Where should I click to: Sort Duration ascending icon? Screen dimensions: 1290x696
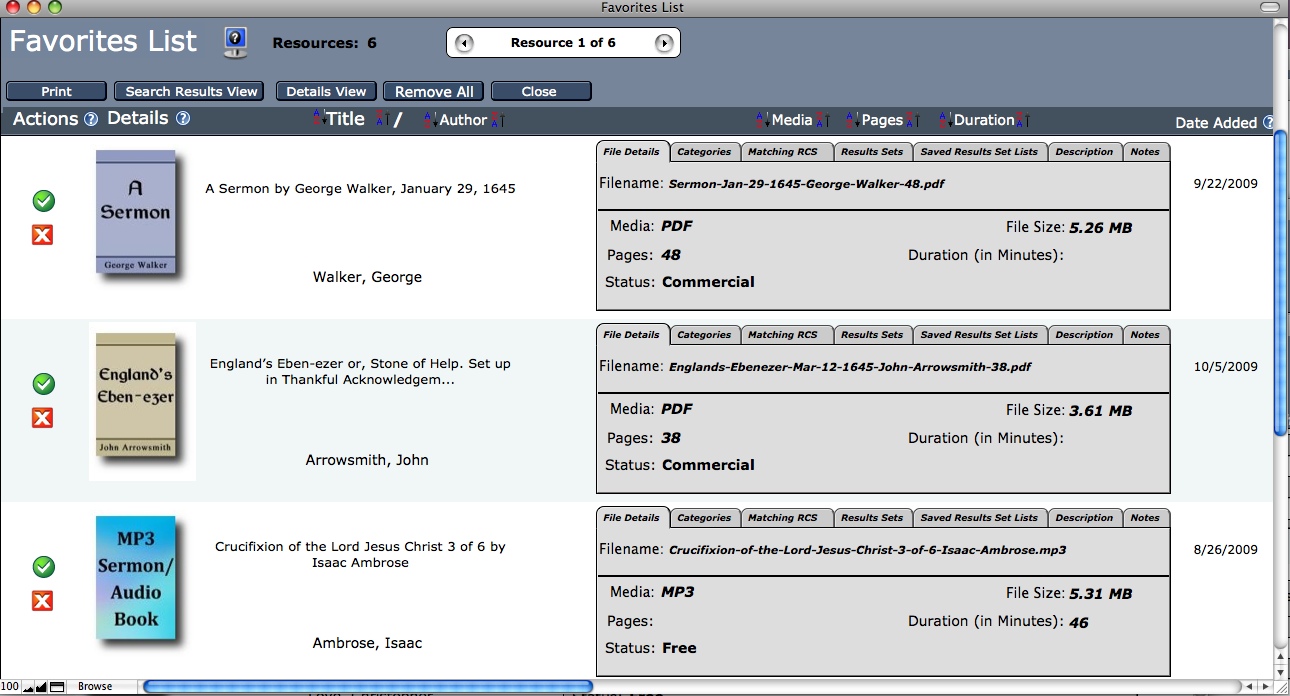click(945, 120)
